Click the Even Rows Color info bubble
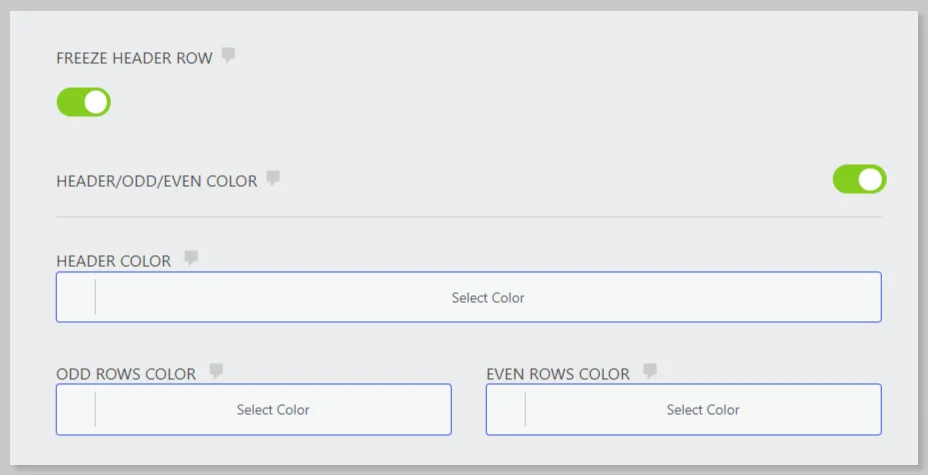 (x=650, y=371)
